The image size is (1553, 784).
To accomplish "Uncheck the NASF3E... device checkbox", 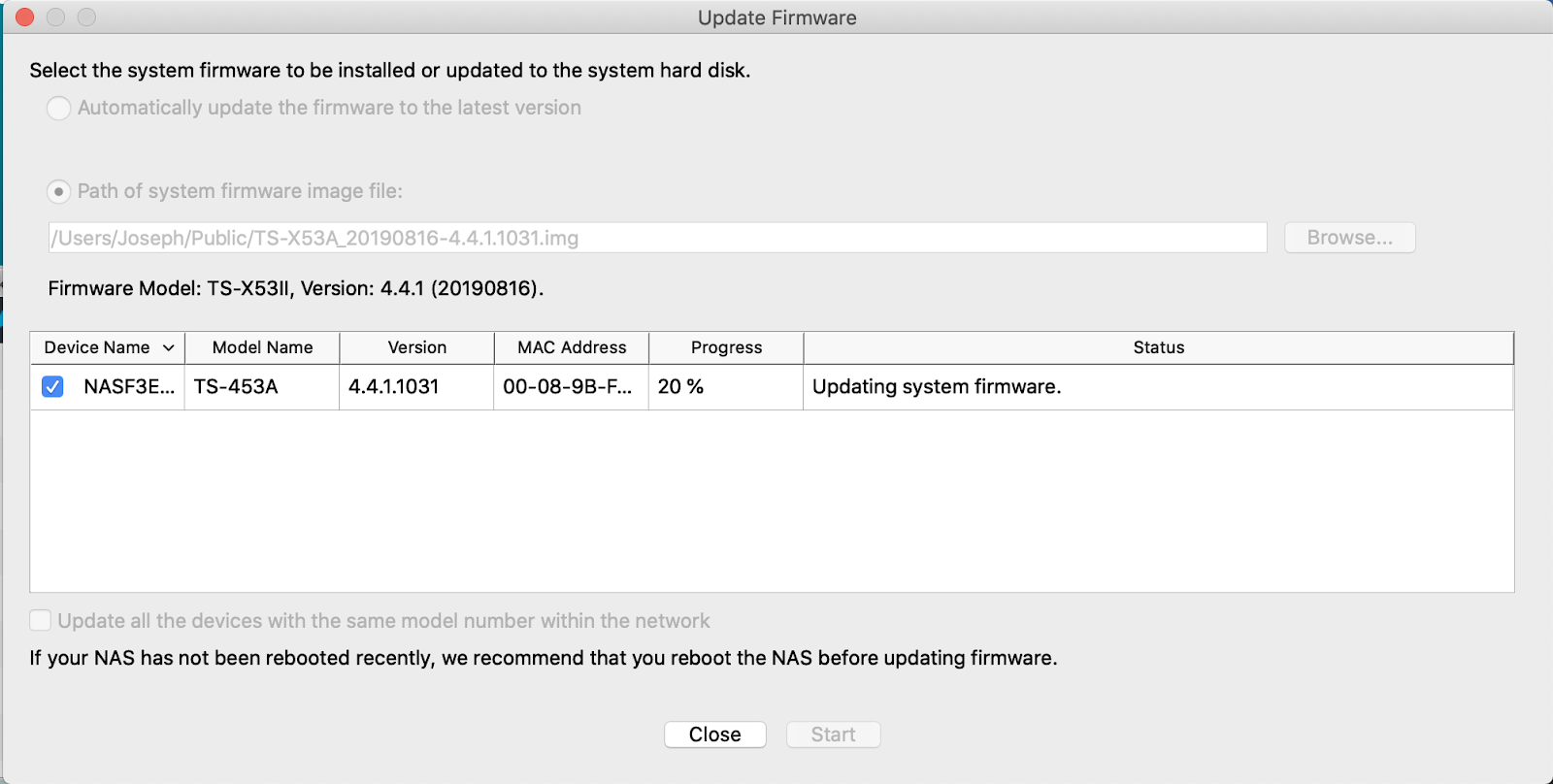I will coord(52,387).
